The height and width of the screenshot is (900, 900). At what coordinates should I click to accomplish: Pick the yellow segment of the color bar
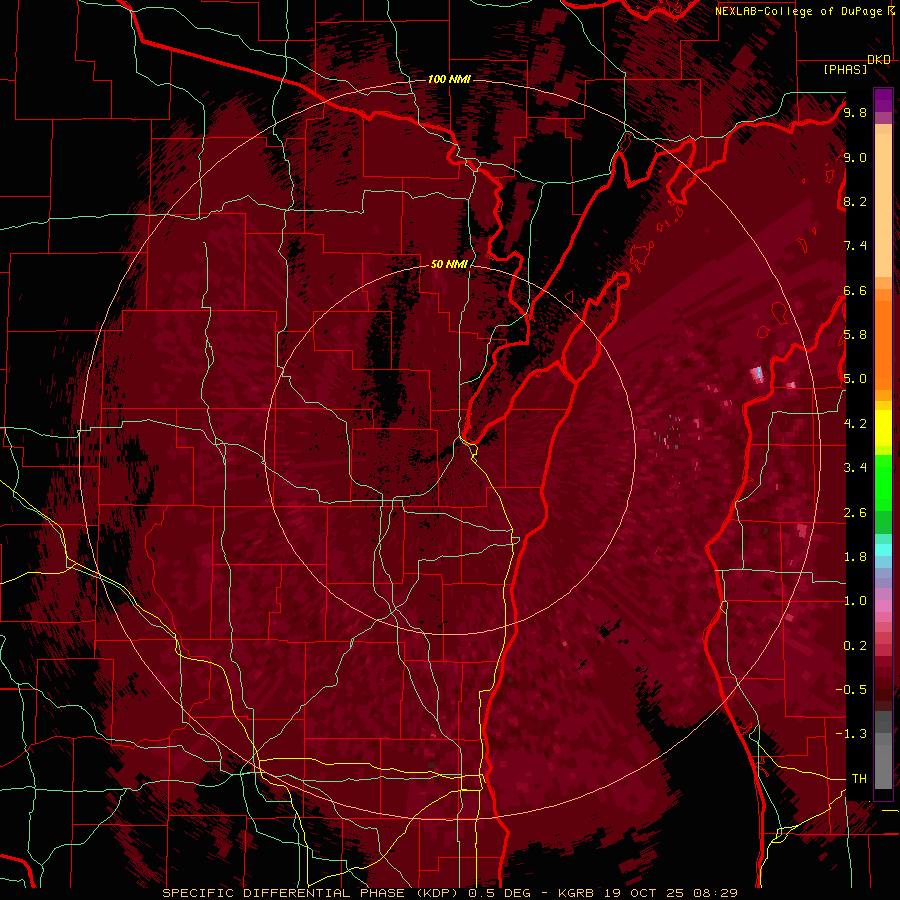click(x=883, y=428)
